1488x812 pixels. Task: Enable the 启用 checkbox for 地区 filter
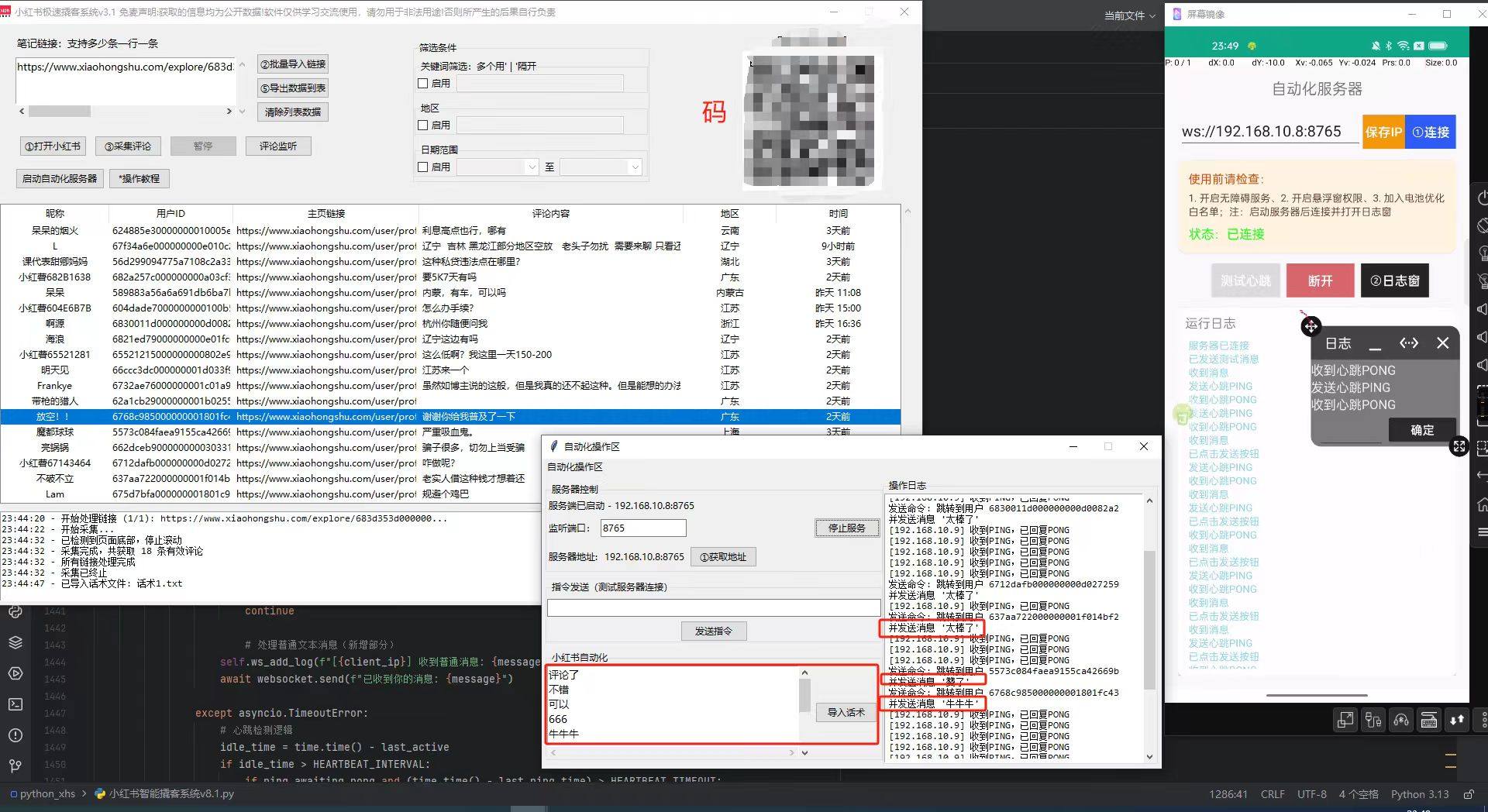pyautogui.click(x=423, y=124)
